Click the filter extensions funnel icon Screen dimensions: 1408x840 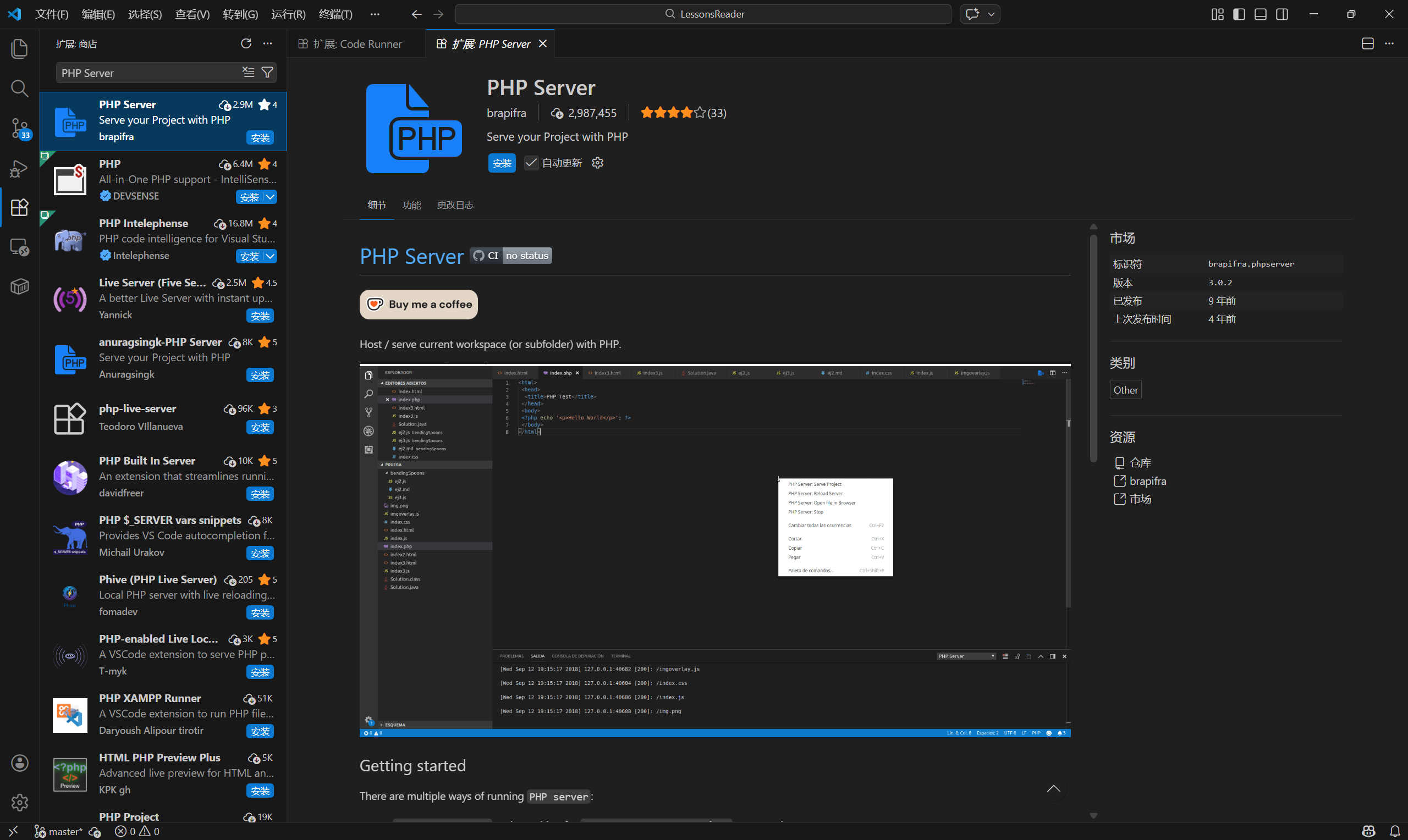pyautogui.click(x=267, y=72)
